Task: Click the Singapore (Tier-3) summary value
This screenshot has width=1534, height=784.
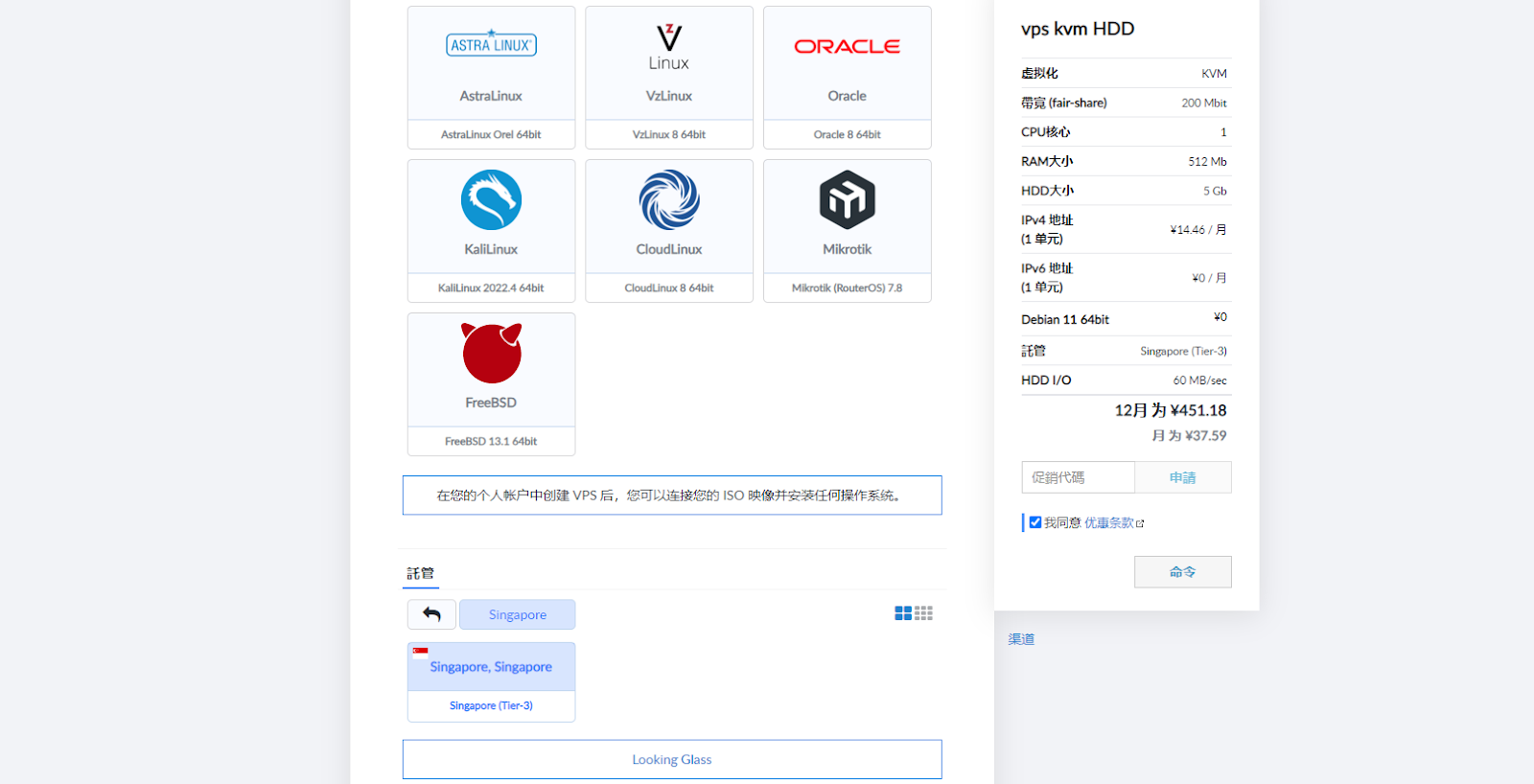Action: (1184, 352)
